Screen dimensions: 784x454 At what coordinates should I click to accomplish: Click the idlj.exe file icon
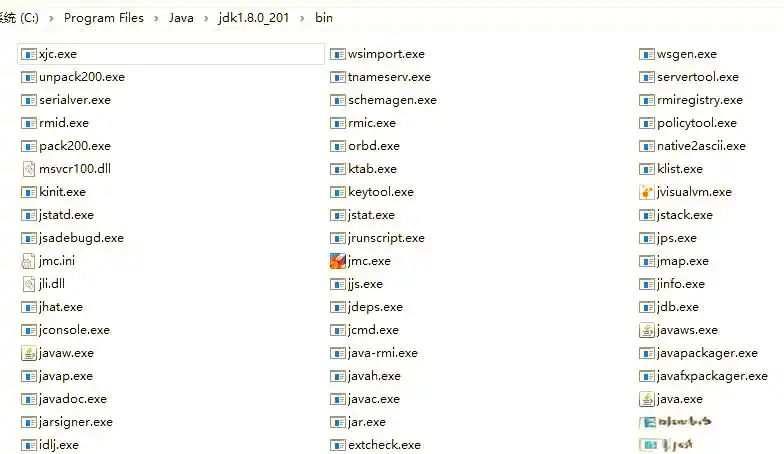(x=29, y=445)
